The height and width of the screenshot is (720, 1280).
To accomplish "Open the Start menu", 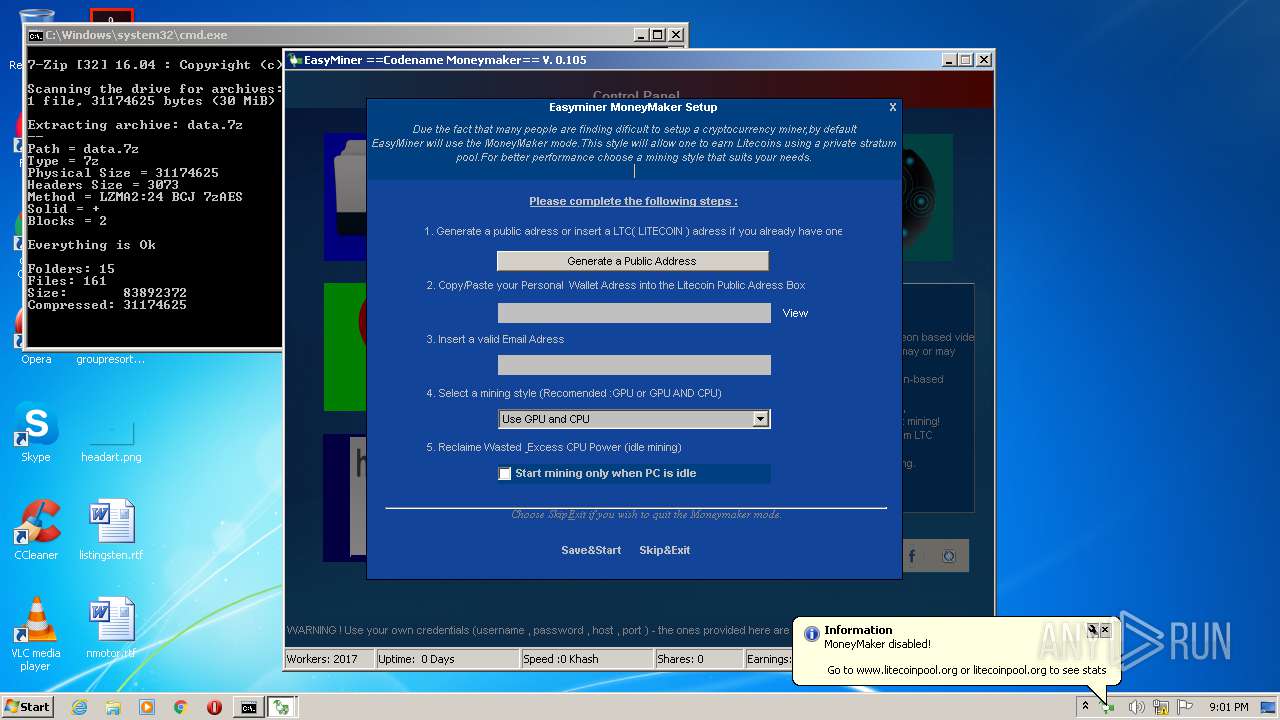I will tap(28, 706).
